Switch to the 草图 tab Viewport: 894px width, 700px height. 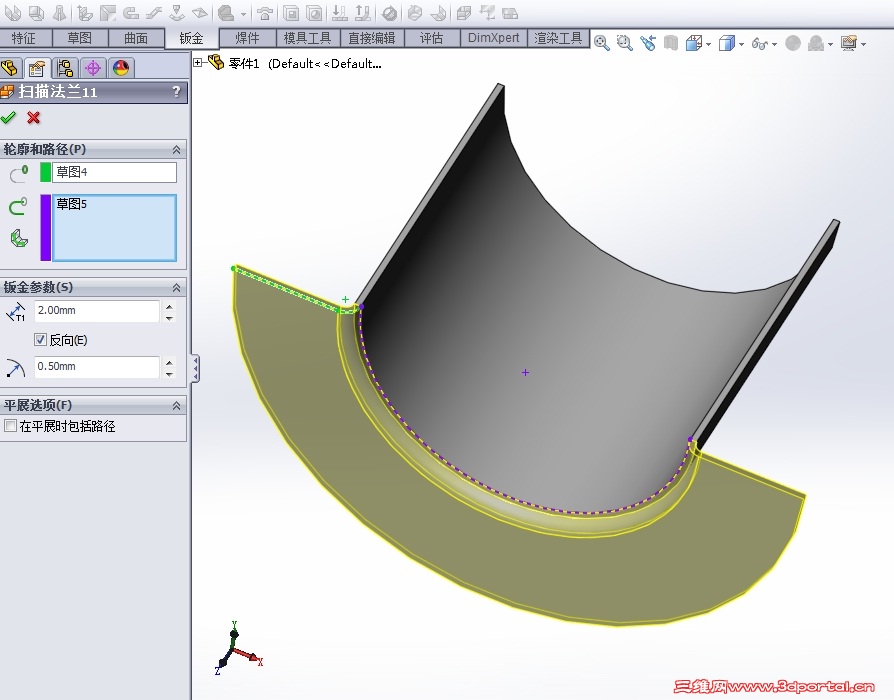80,38
